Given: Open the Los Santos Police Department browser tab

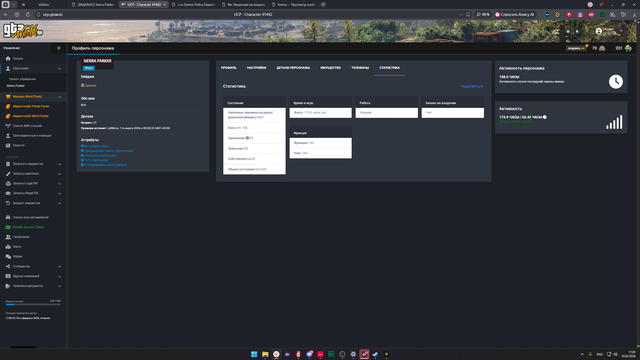Looking at the screenshot, I should pos(193,4).
